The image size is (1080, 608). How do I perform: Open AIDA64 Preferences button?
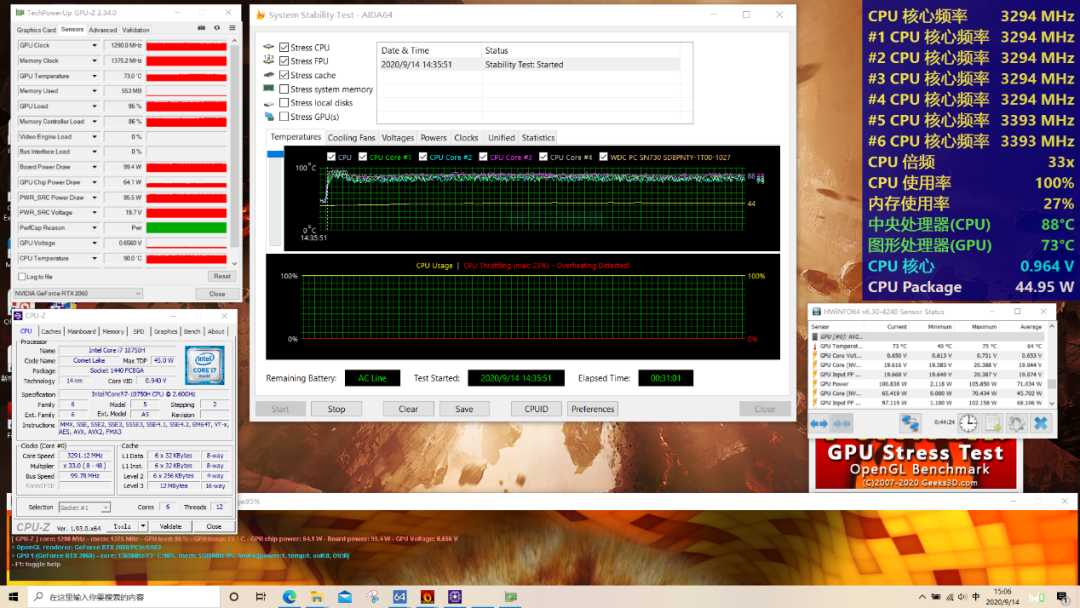click(x=592, y=409)
